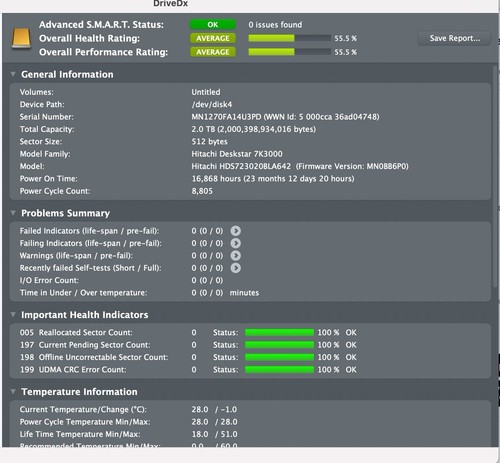Open Recently failed Self-tests arrow
The image size is (500, 463).
tap(236, 268)
